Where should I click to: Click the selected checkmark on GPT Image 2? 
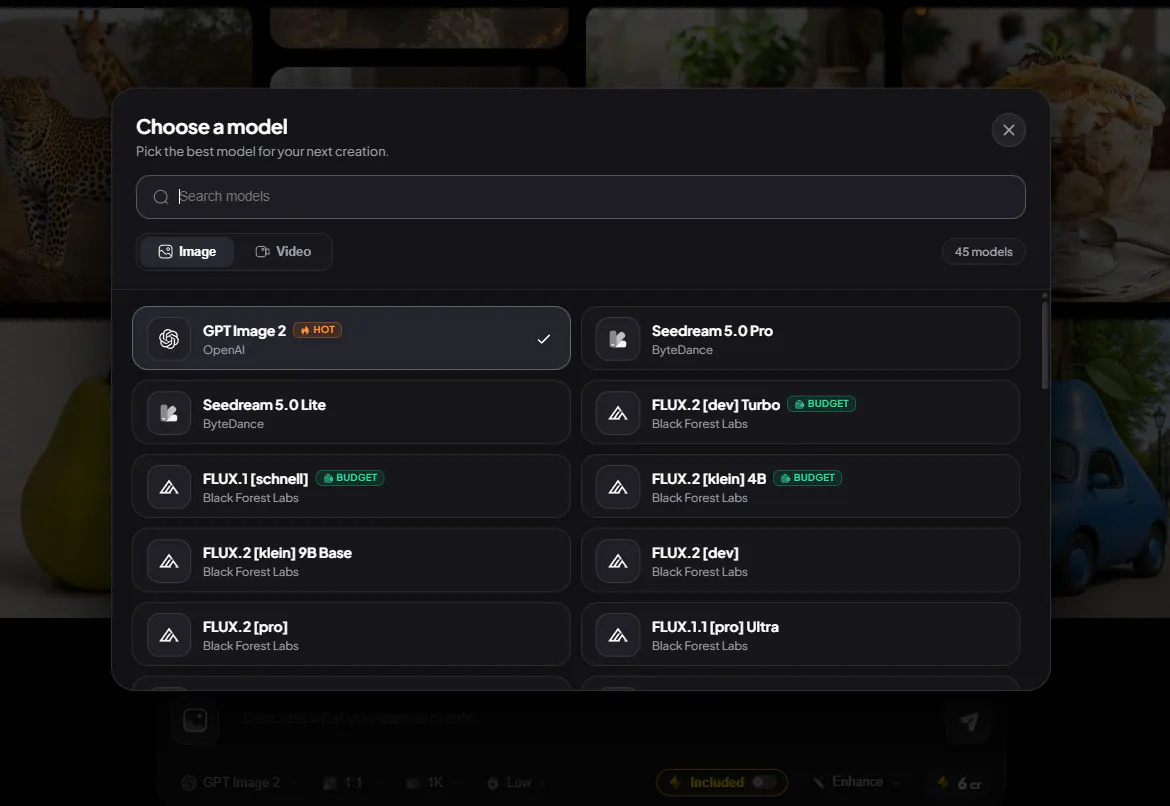click(544, 339)
